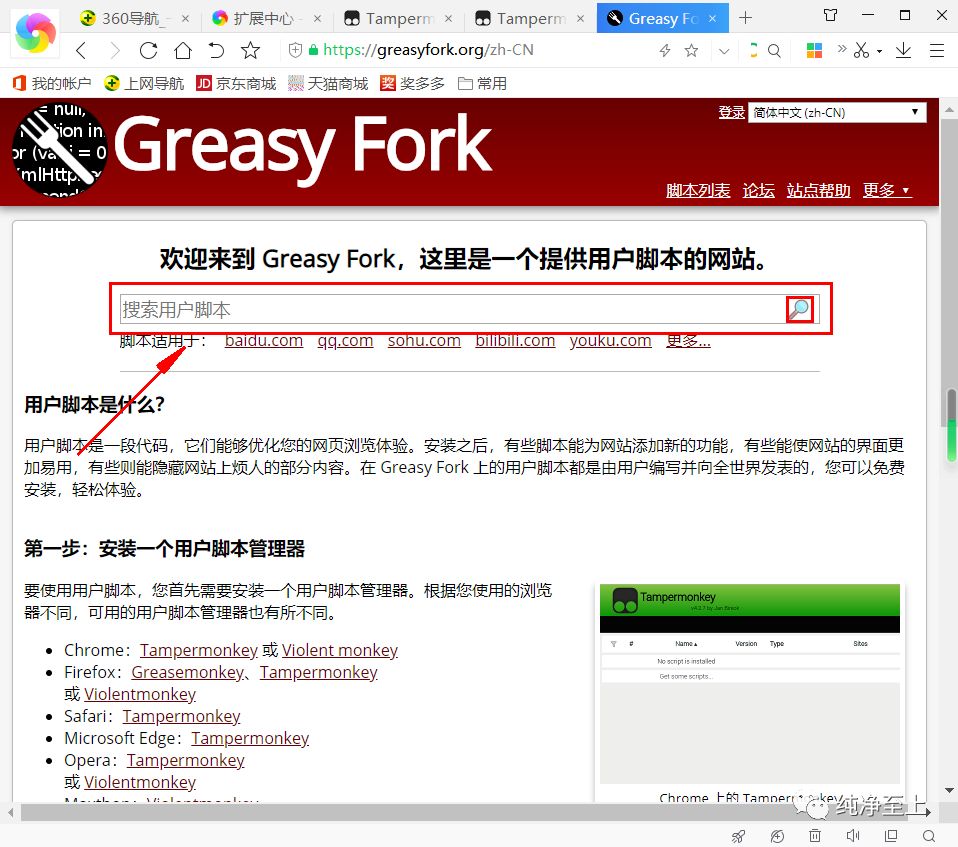Open 京东商城 bookmark
The width and height of the screenshot is (958, 847).
[x=236, y=83]
